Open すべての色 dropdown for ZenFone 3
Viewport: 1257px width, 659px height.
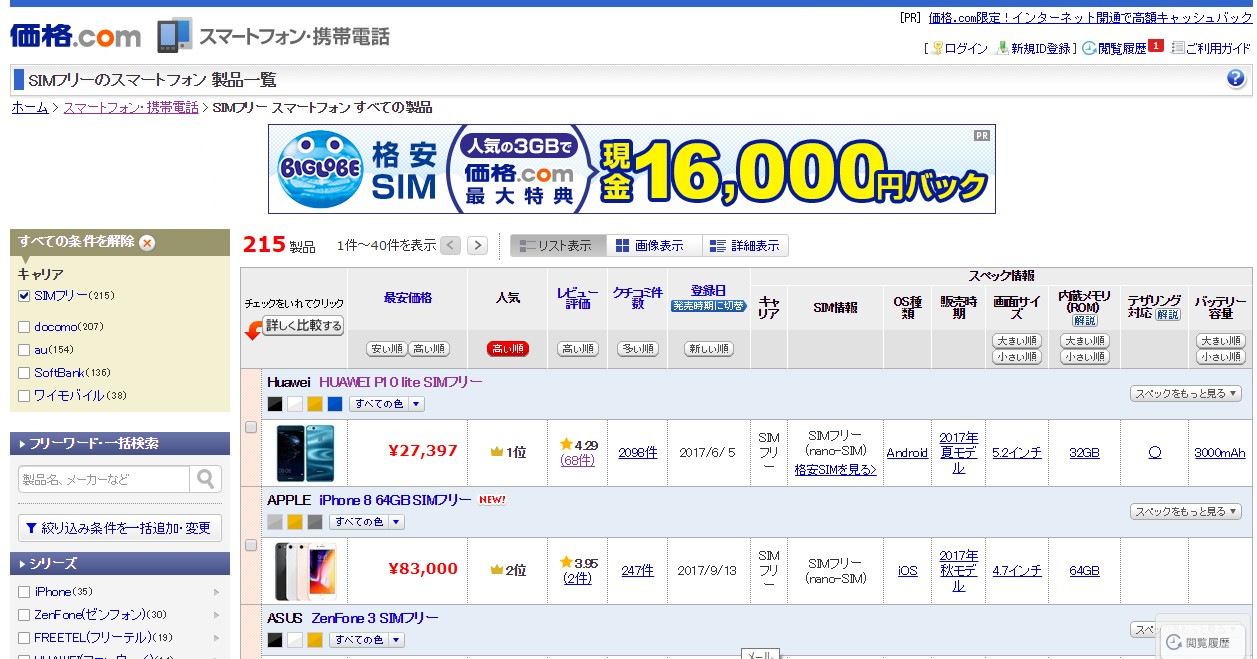coord(367,640)
